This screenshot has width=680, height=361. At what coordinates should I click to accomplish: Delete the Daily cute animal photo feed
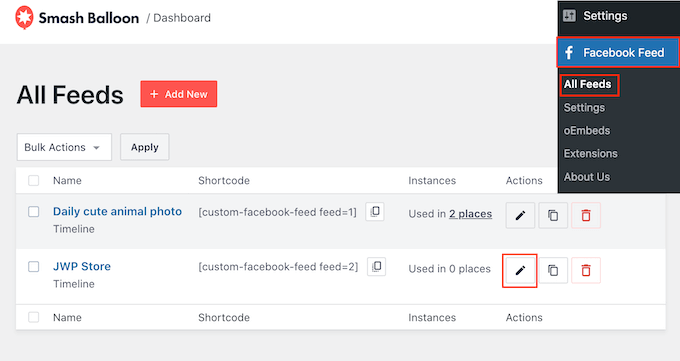[x=586, y=215]
